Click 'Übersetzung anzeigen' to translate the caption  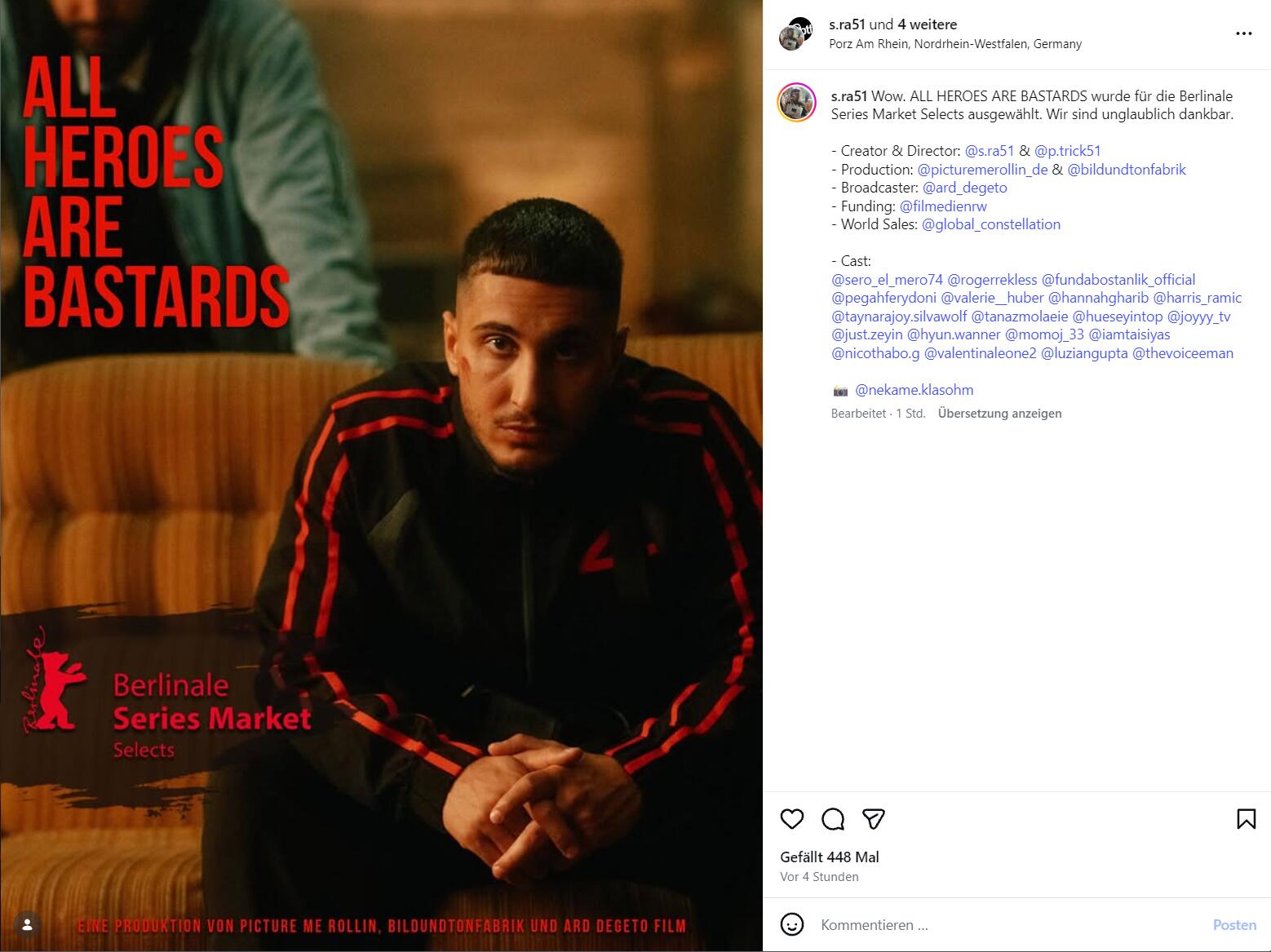point(999,414)
